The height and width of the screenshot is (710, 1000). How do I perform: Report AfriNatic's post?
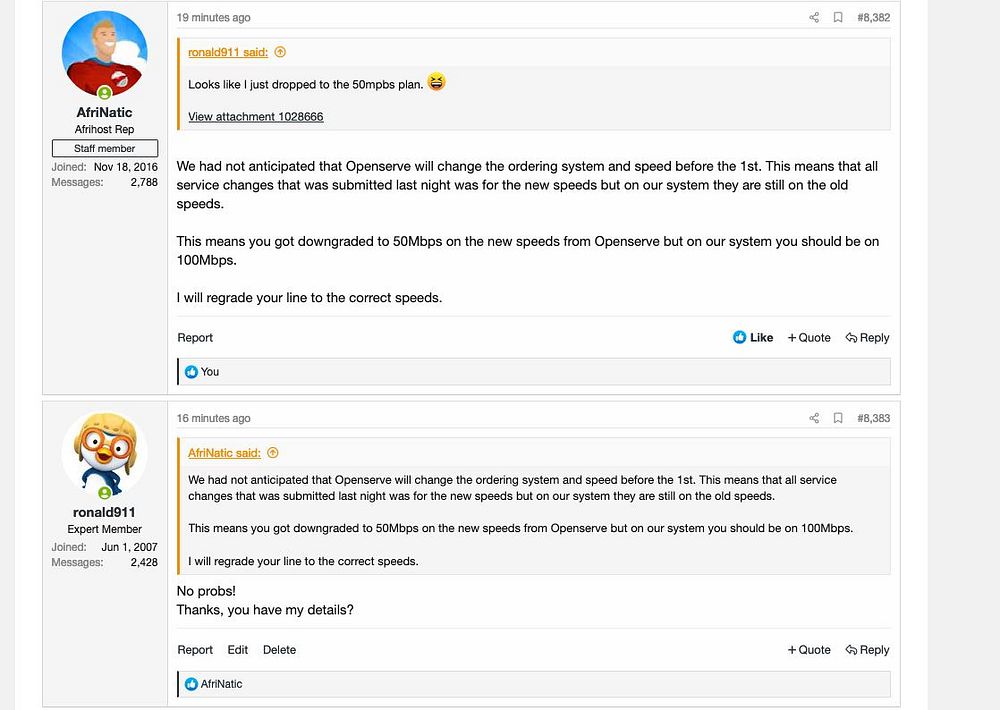(195, 337)
